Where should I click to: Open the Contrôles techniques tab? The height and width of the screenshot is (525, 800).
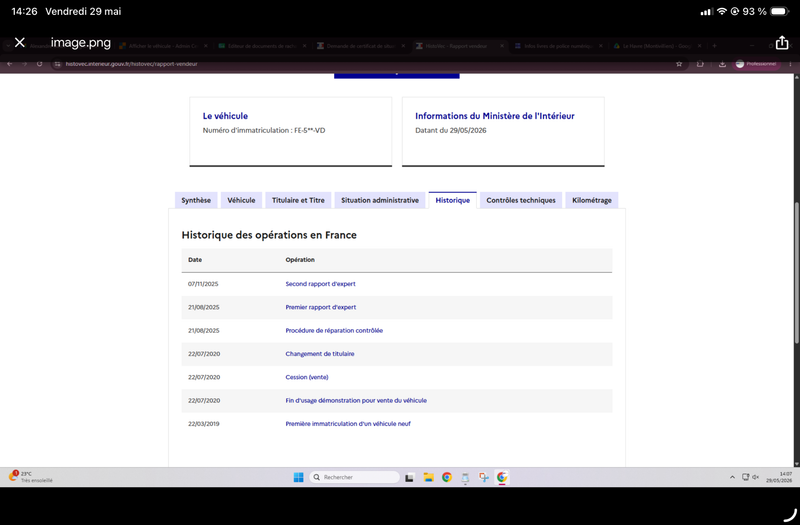coord(521,200)
